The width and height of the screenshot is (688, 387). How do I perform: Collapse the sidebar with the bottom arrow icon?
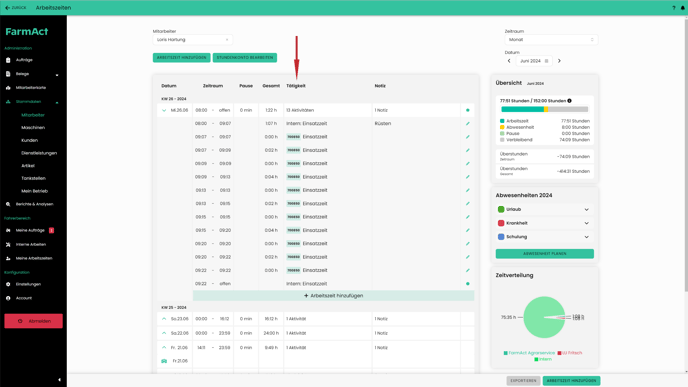[x=59, y=380]
